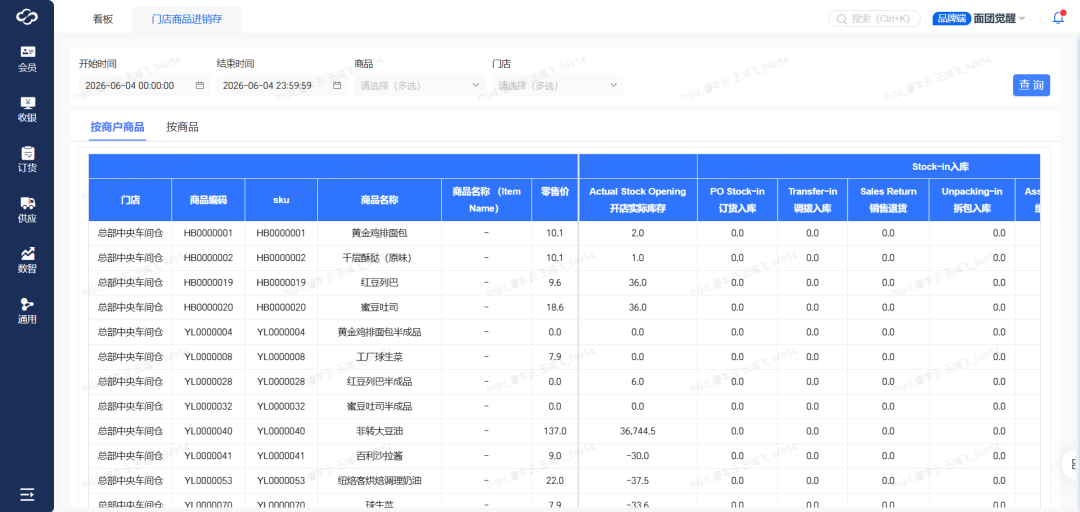
Task: Select the 红豆列巴 product name cell
Action: point(380,283)
